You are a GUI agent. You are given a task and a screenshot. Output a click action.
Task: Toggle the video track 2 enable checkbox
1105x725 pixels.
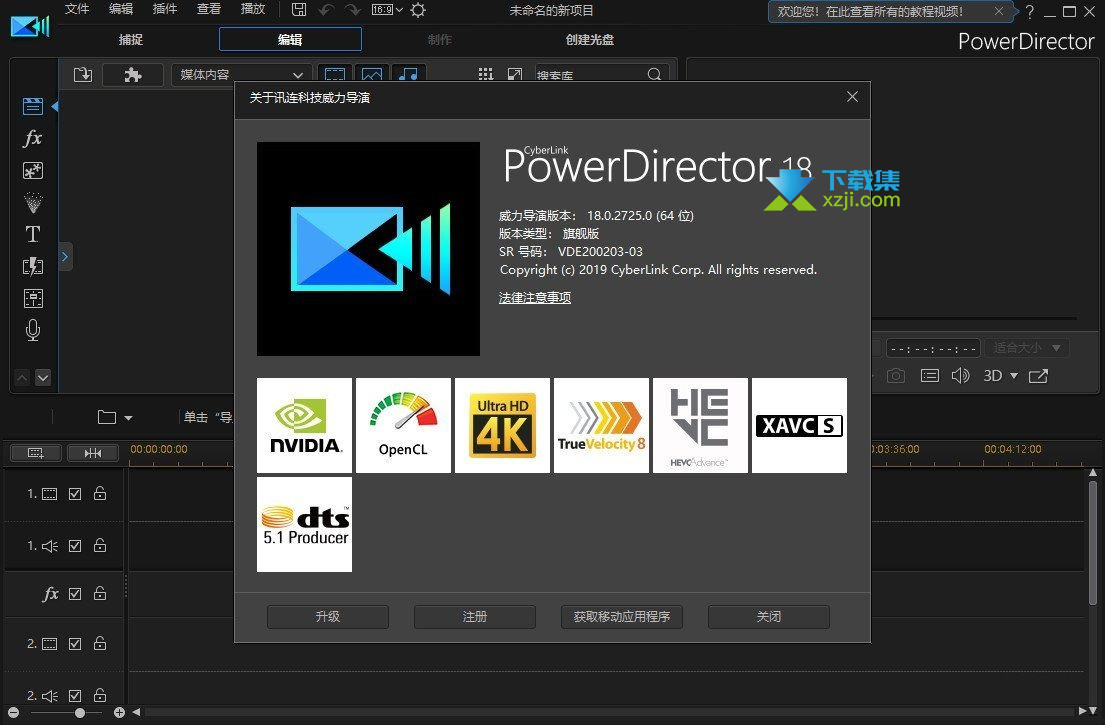point(75,644)
